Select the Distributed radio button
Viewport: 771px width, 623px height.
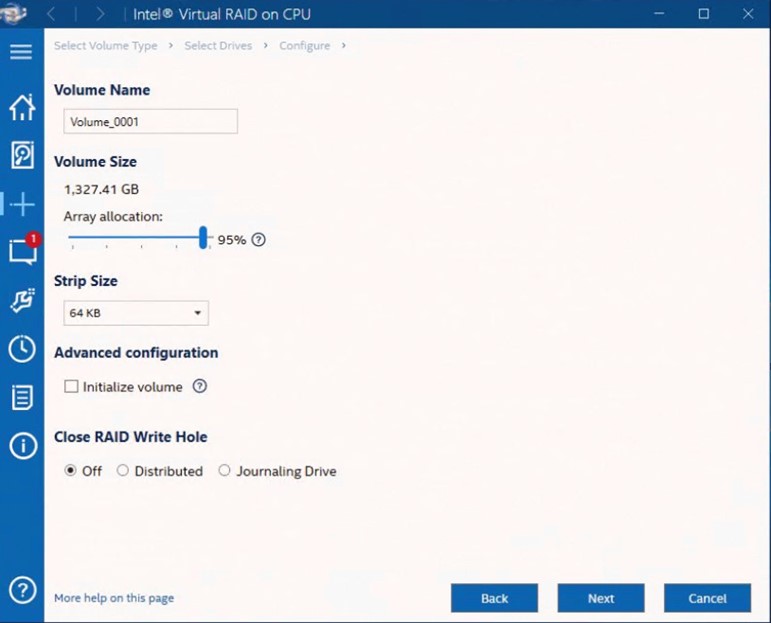pos(122,470)
